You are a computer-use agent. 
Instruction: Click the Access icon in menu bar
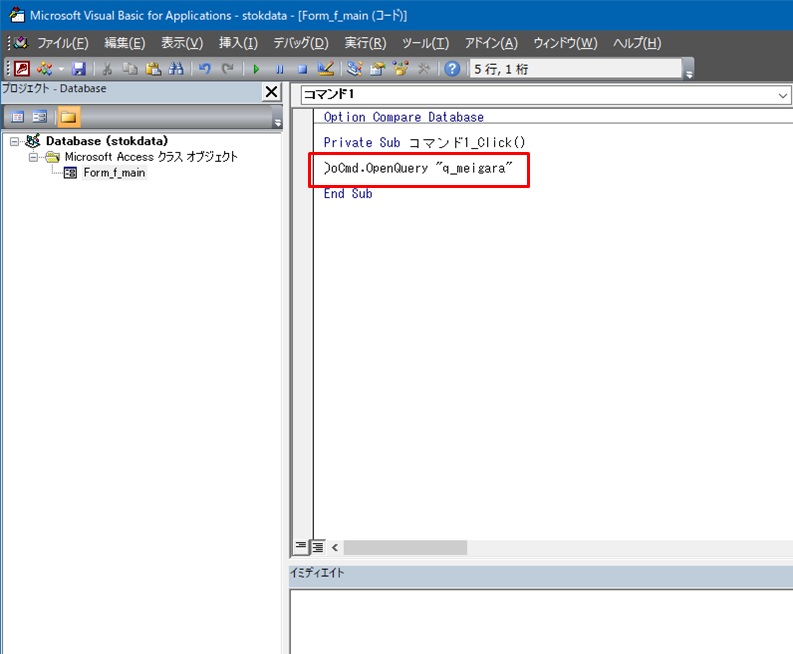pyautogui.click(x=21, y=43)
